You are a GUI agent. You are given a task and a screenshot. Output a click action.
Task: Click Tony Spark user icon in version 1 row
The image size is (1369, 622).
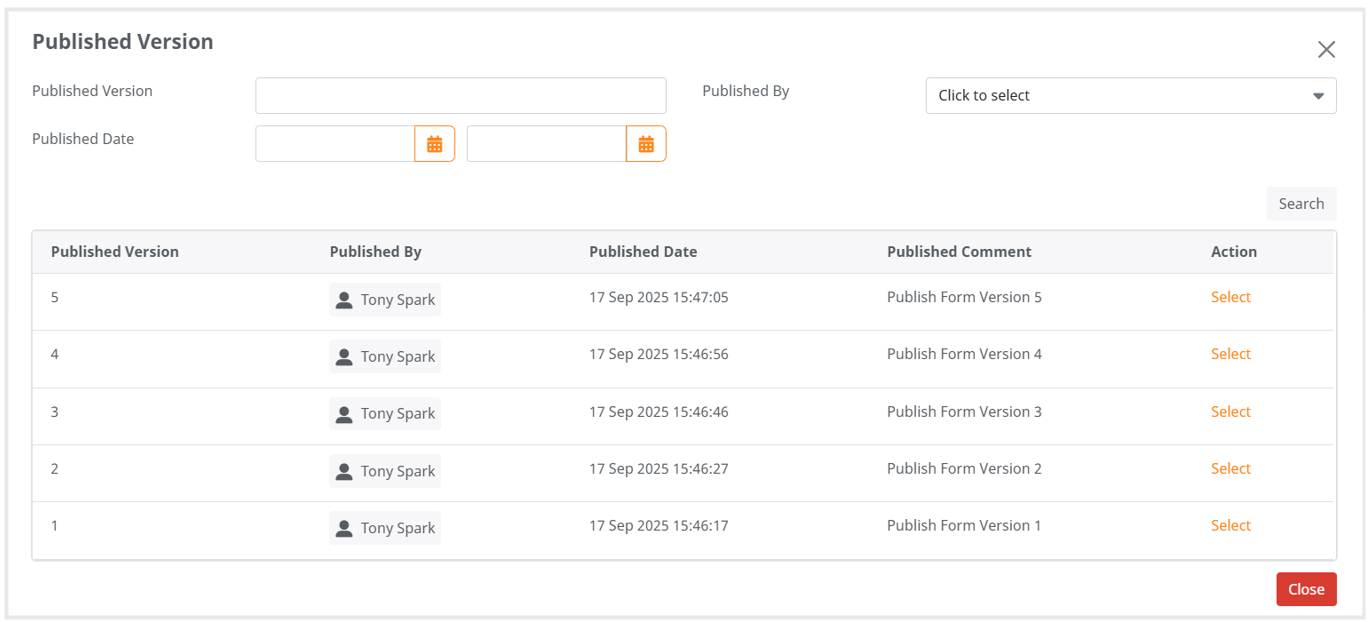tap(344, 529)
